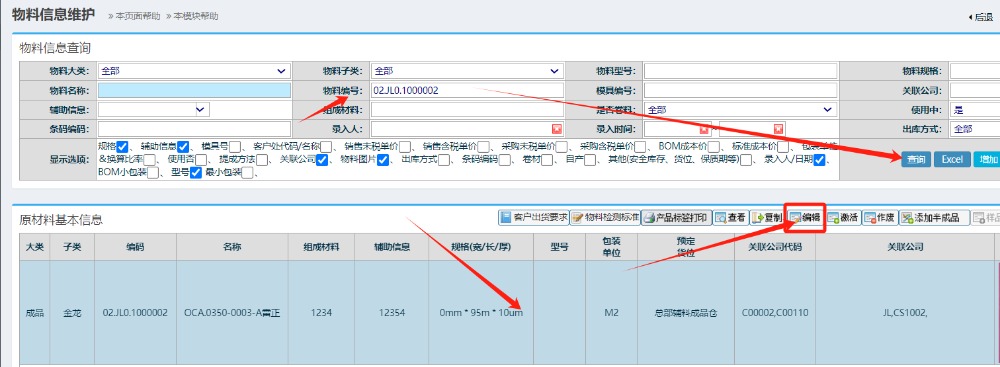The width and height of the screenshot is (1000, 367).
Task: Select the 编辑 edit icon button
Action: (805, 217)
